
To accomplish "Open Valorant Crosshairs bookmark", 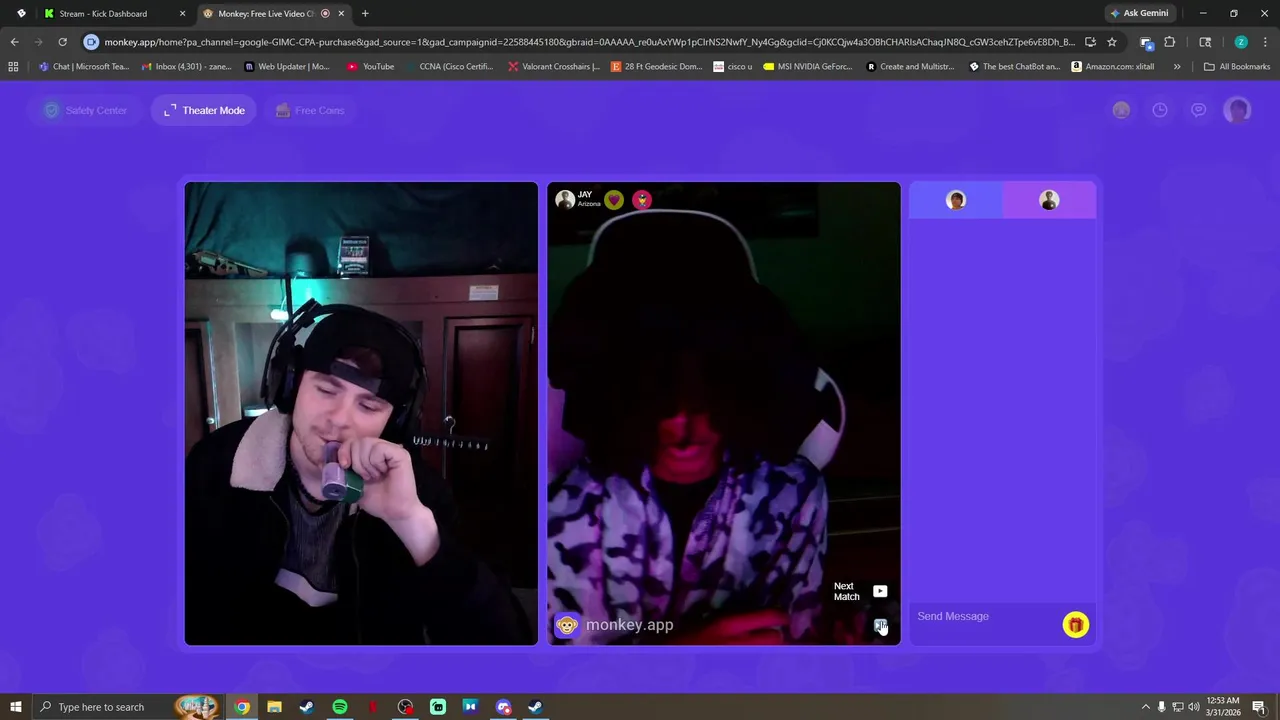I will [x=554, y=67].
